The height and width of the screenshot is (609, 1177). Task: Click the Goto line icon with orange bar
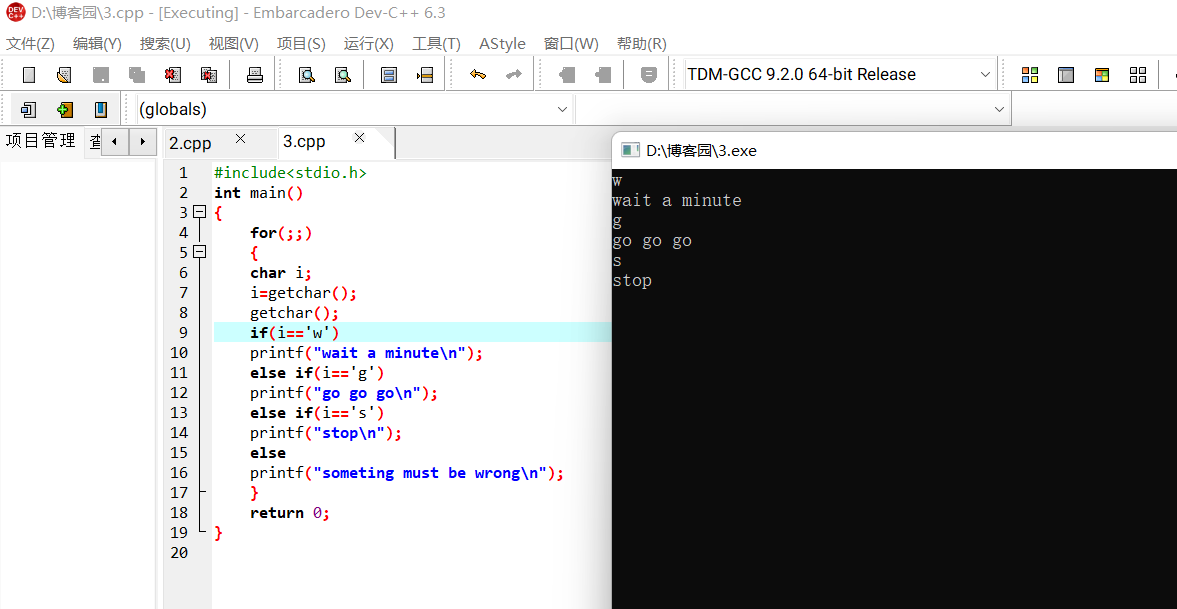click(425, 74)
